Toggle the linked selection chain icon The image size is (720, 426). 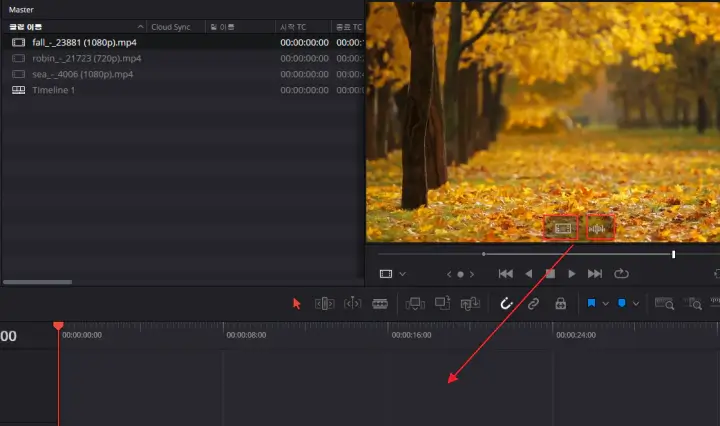point(533,303)
